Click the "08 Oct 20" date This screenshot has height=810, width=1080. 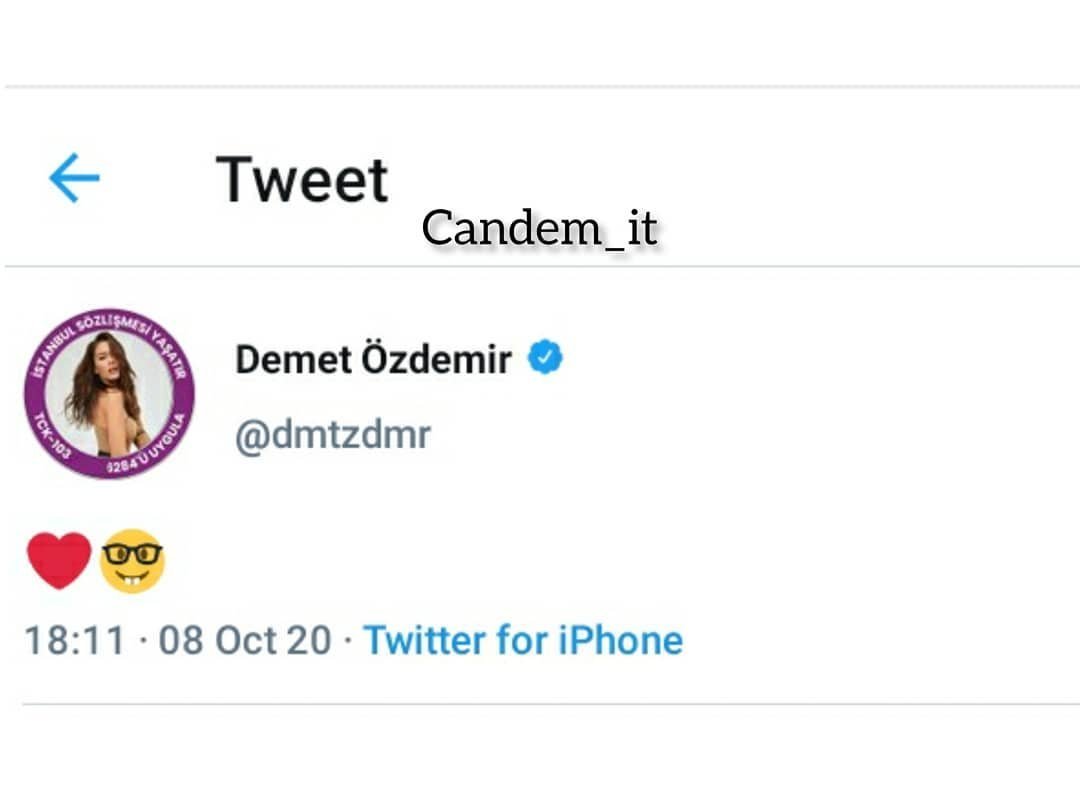click(245, 640)
